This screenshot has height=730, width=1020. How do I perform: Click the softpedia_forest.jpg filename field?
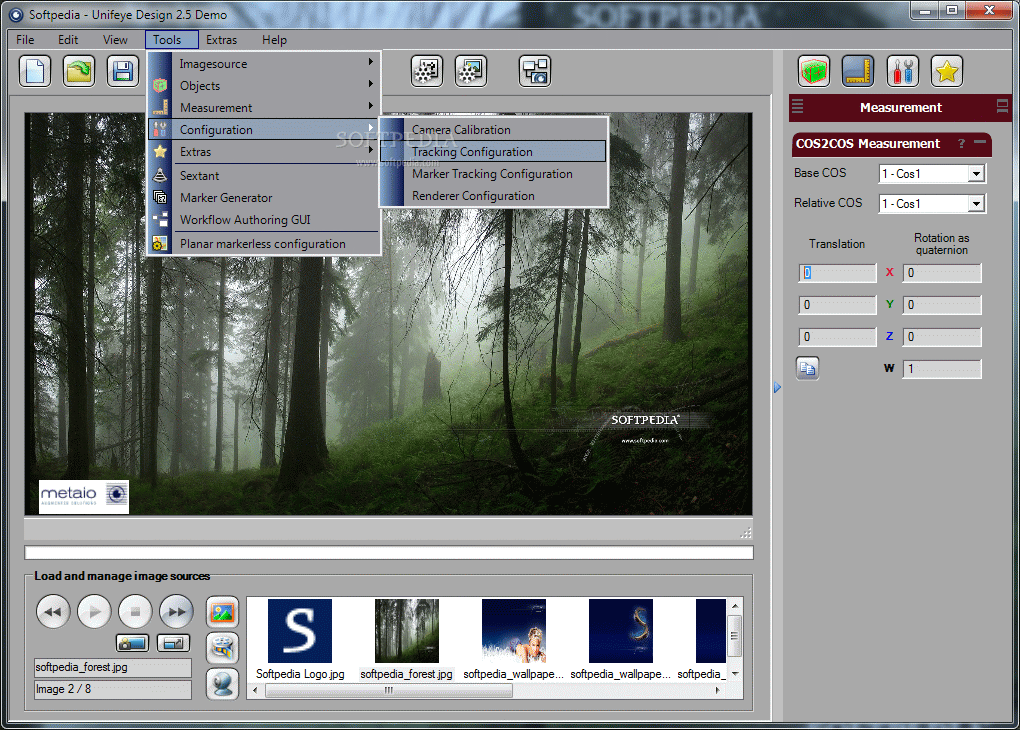click(113, 668)
